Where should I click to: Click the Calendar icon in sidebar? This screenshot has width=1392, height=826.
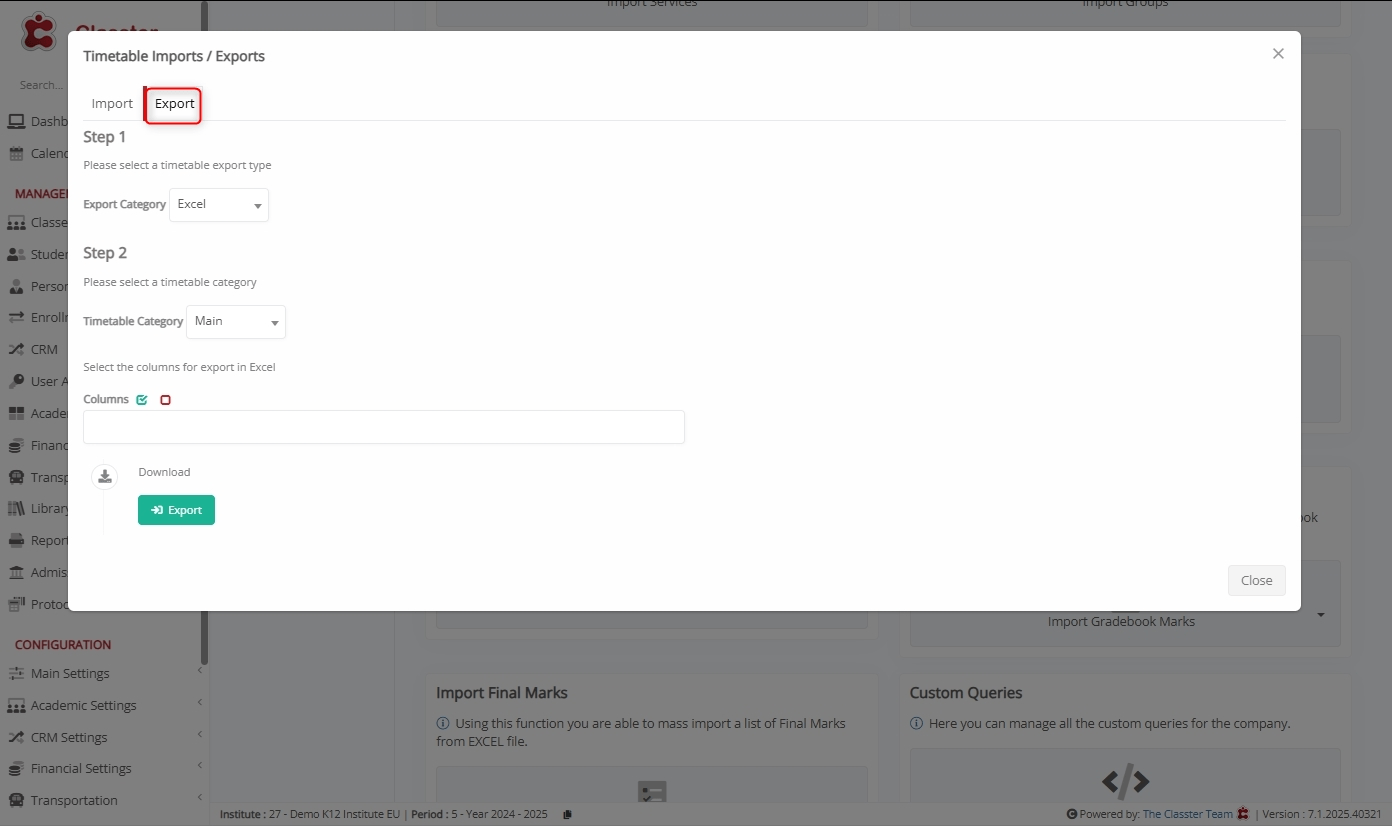coord(16,154)
